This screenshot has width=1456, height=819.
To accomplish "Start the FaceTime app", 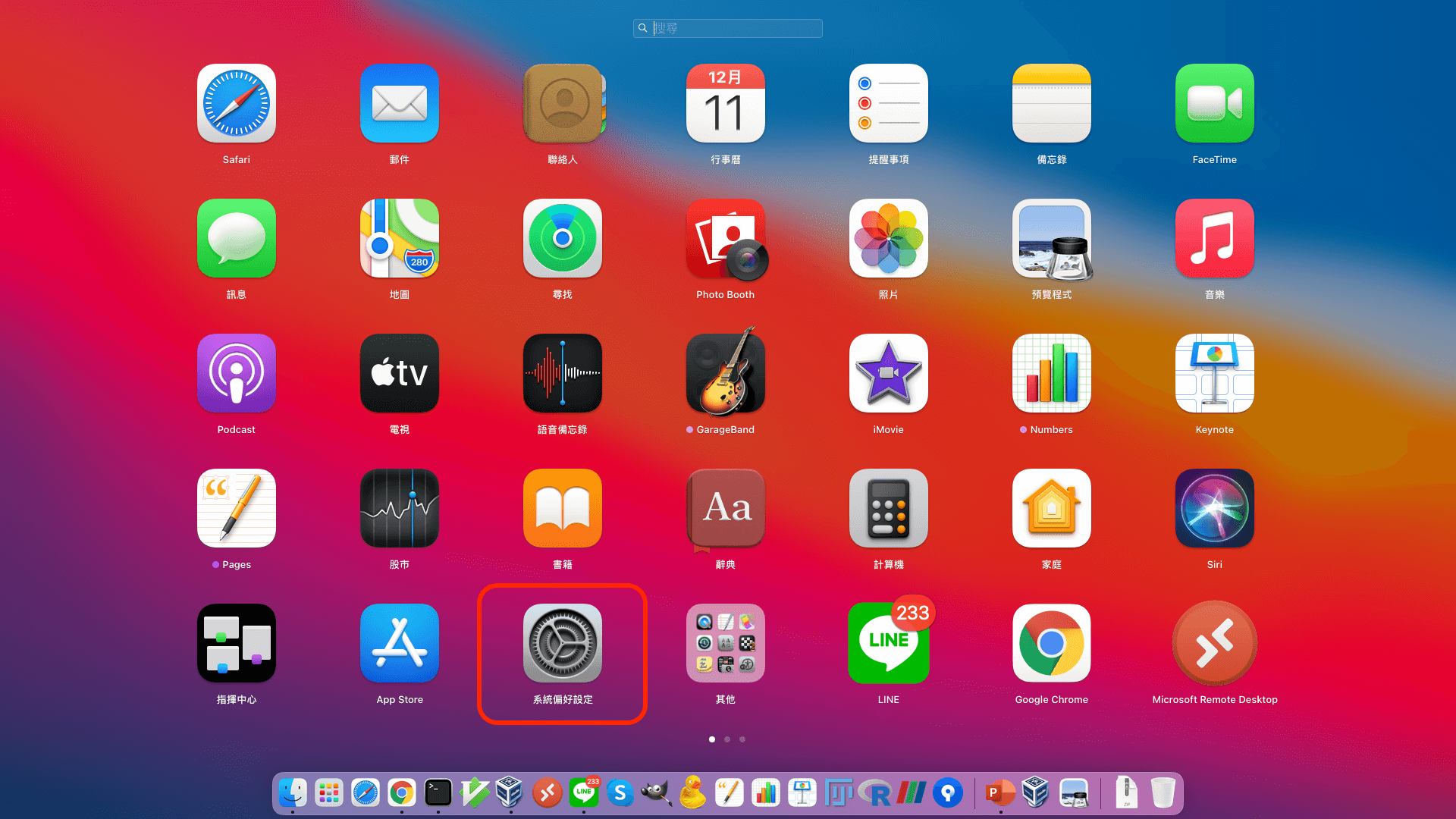I will pos(1215,103).
